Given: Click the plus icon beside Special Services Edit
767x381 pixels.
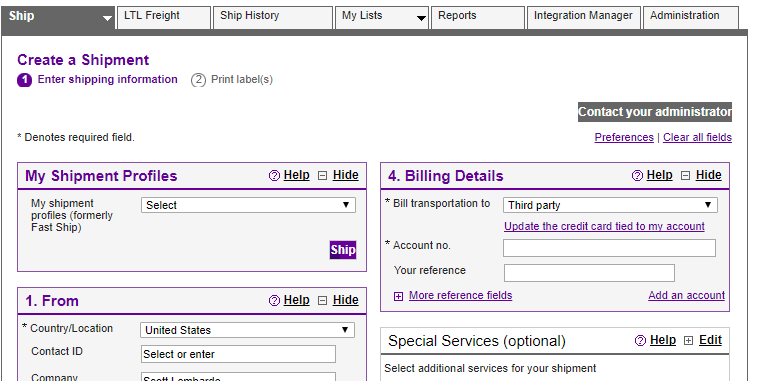Looking at the screenshot, I should coord(688,341).
